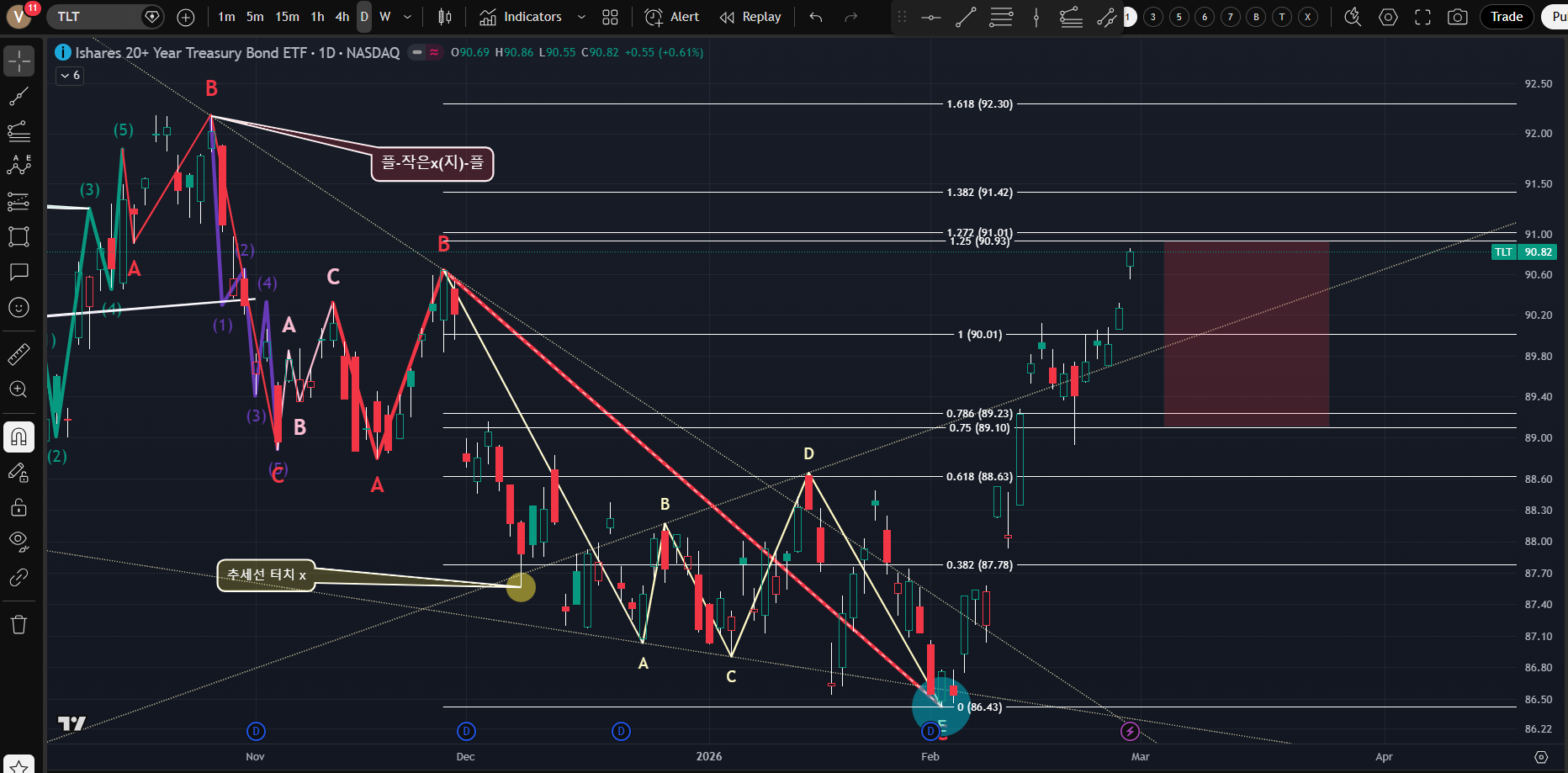Select the trend line drawing tool
Screen dimensions: 1568x773
[x=19, y=97]
